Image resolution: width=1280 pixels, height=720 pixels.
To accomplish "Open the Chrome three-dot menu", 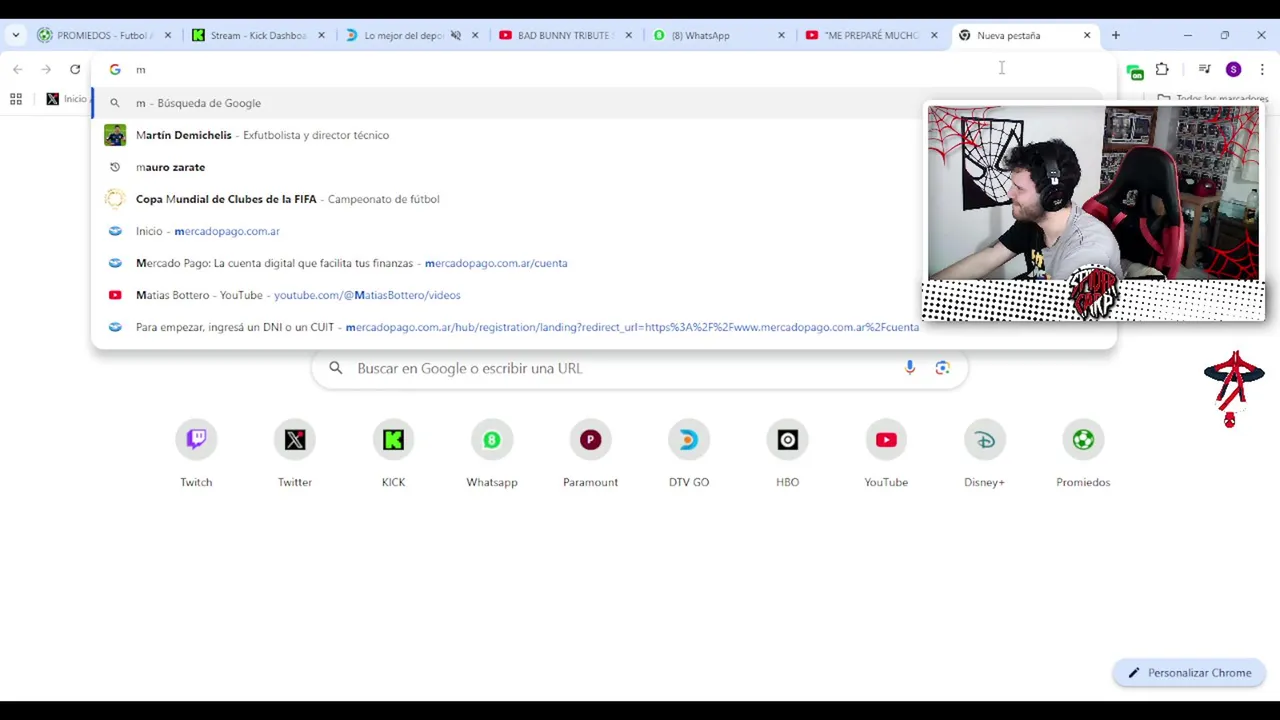I will pos(1262,69).
